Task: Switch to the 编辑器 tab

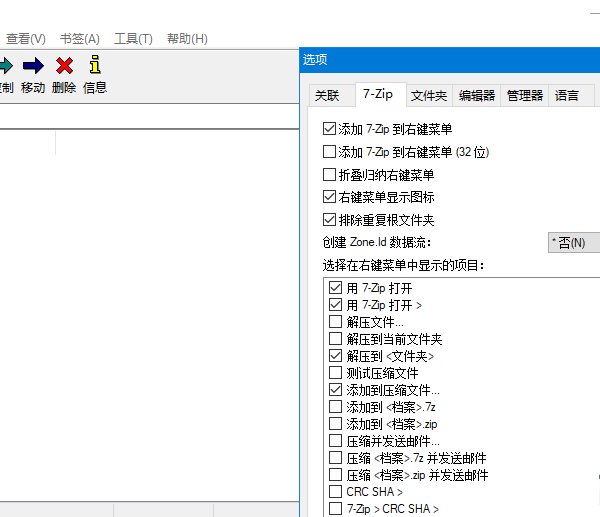Action: point(476,96)
